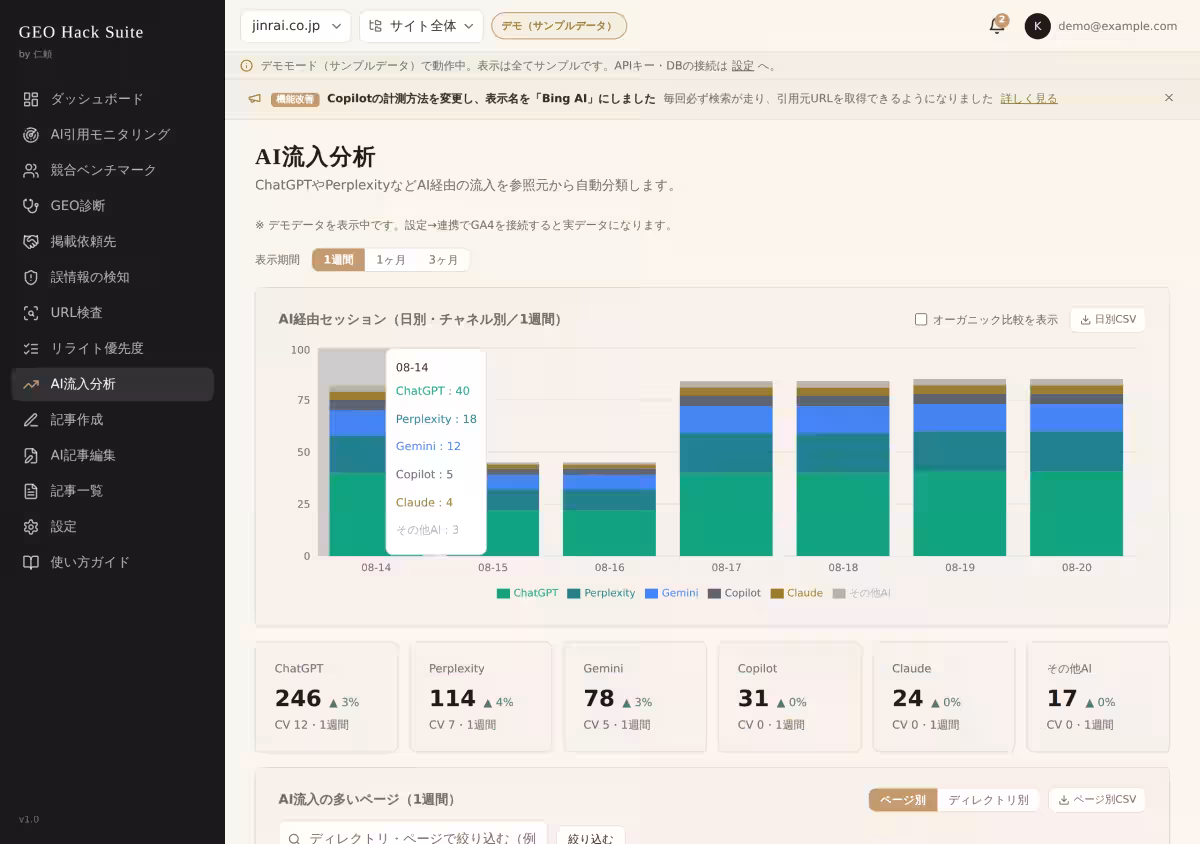
Task: Toggle Claude series in chart legend
Action: click(x=796, y=593)
